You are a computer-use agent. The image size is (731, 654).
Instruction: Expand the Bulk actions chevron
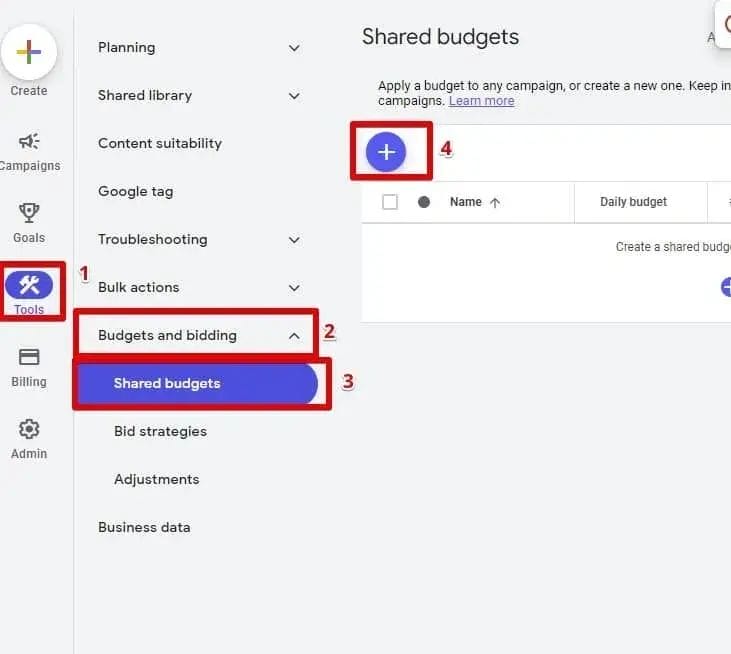click(294, 288)
